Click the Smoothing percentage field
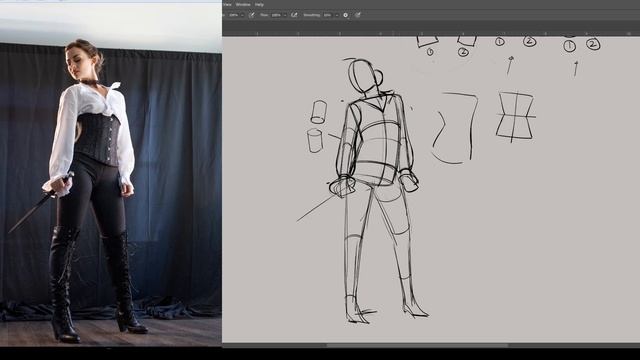This screenshot has height=360, width=640. (x=328, y=15)
